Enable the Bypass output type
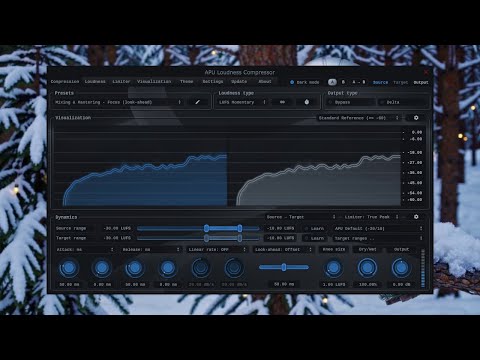Image resolution: width=480 pixels, height=360 pixels. [350, 102]
